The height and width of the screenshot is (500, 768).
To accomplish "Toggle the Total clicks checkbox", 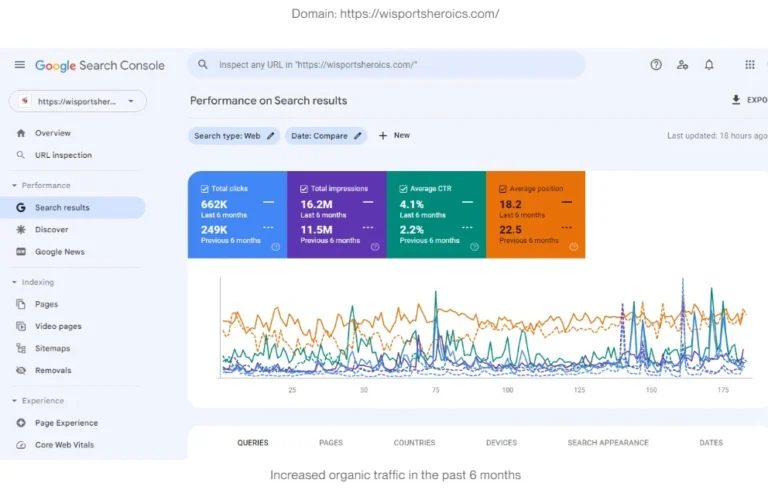I will pyautogui.click(x=204, y=189).
